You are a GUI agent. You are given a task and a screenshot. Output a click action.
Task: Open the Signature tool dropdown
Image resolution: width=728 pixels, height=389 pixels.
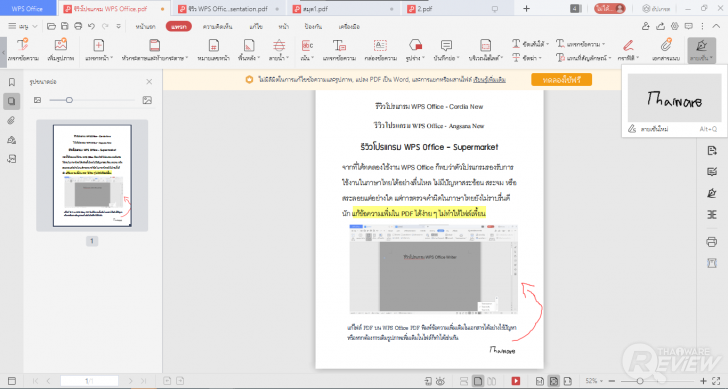click(x=701, y=50)
